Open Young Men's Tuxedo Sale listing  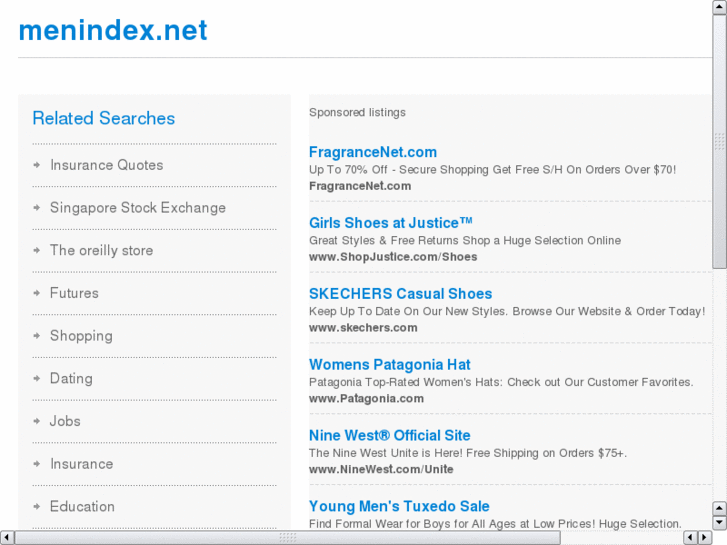point(399,507)
